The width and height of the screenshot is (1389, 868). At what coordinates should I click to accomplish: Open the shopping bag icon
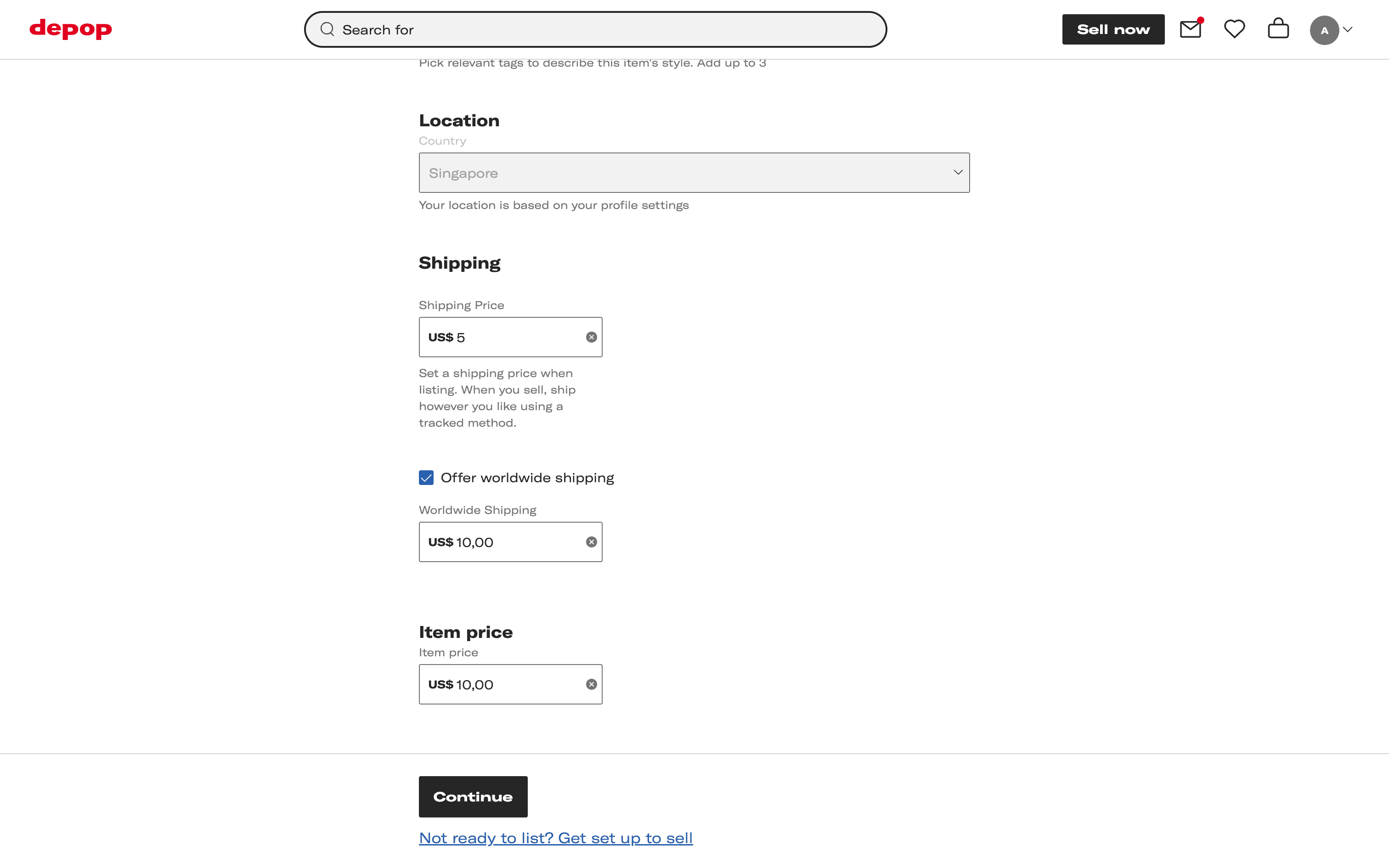click(x=1278, y=29)
